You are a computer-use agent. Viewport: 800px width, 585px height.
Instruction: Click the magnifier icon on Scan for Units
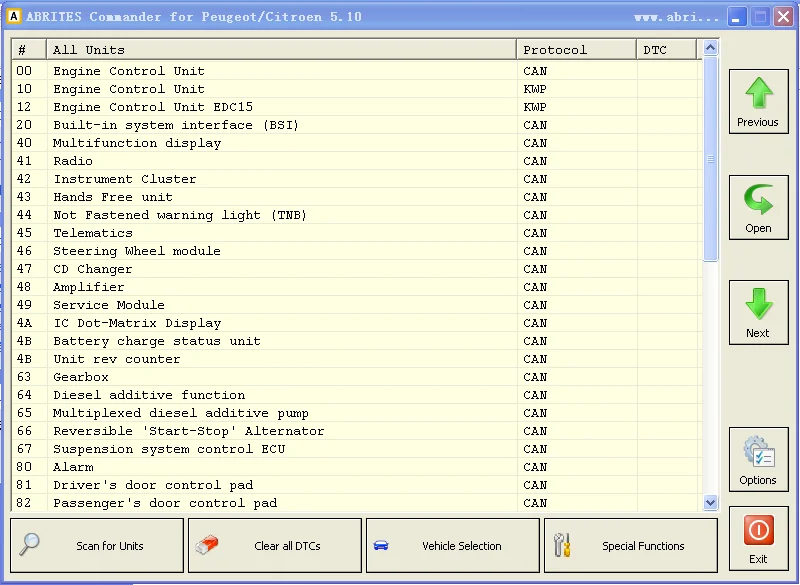point(29,544)
